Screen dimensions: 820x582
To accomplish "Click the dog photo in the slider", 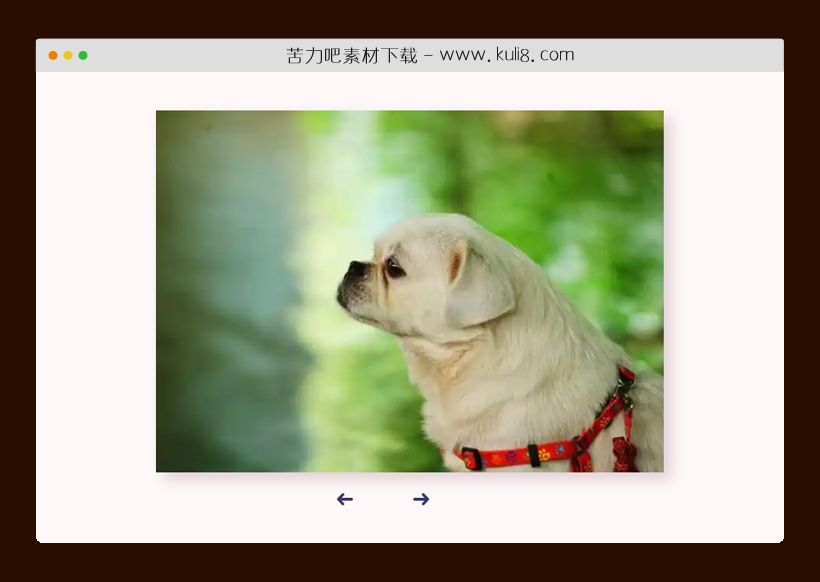I will 409,290.
